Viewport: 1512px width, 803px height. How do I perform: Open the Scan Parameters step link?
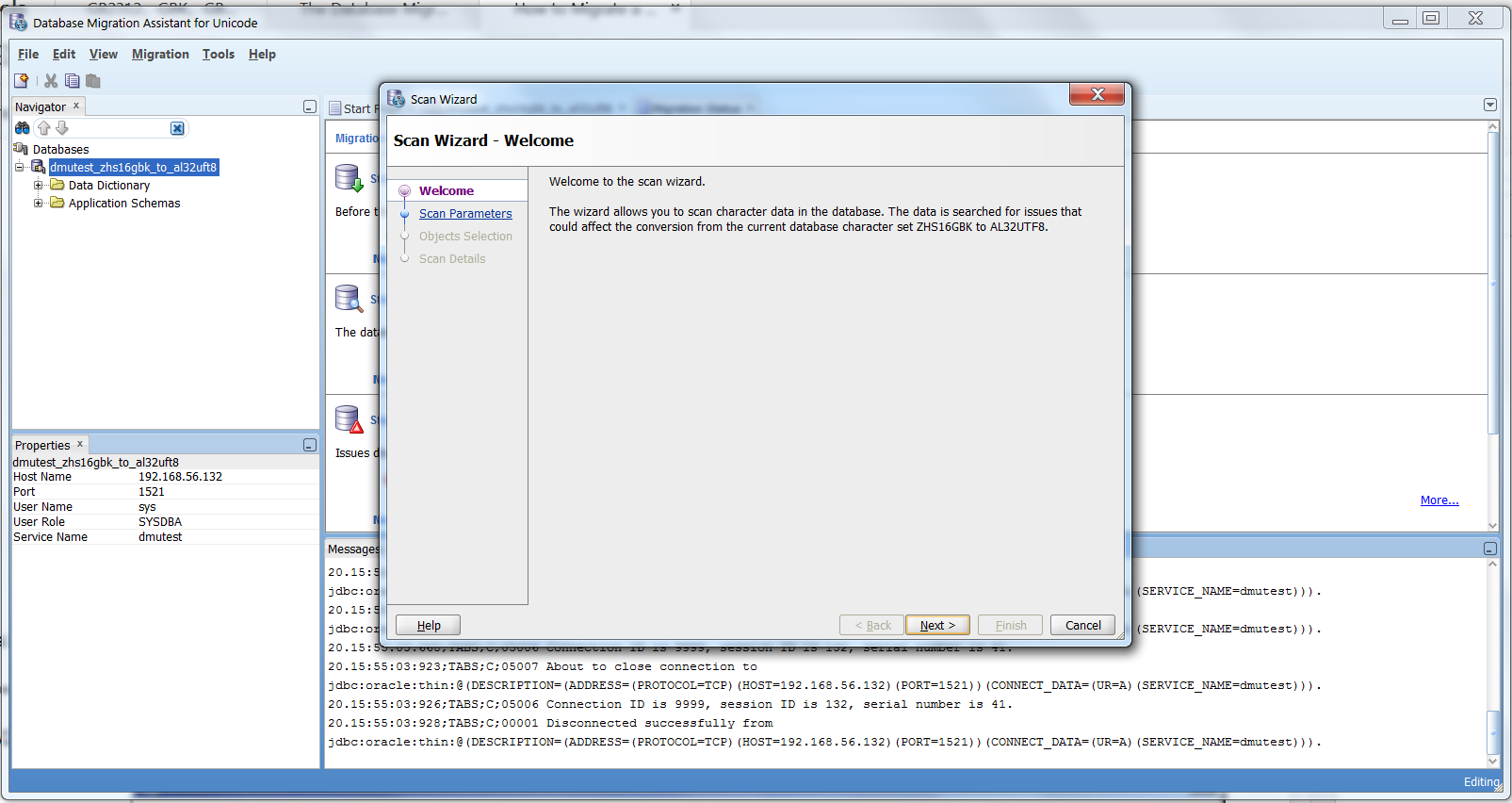tap(465, 214)
